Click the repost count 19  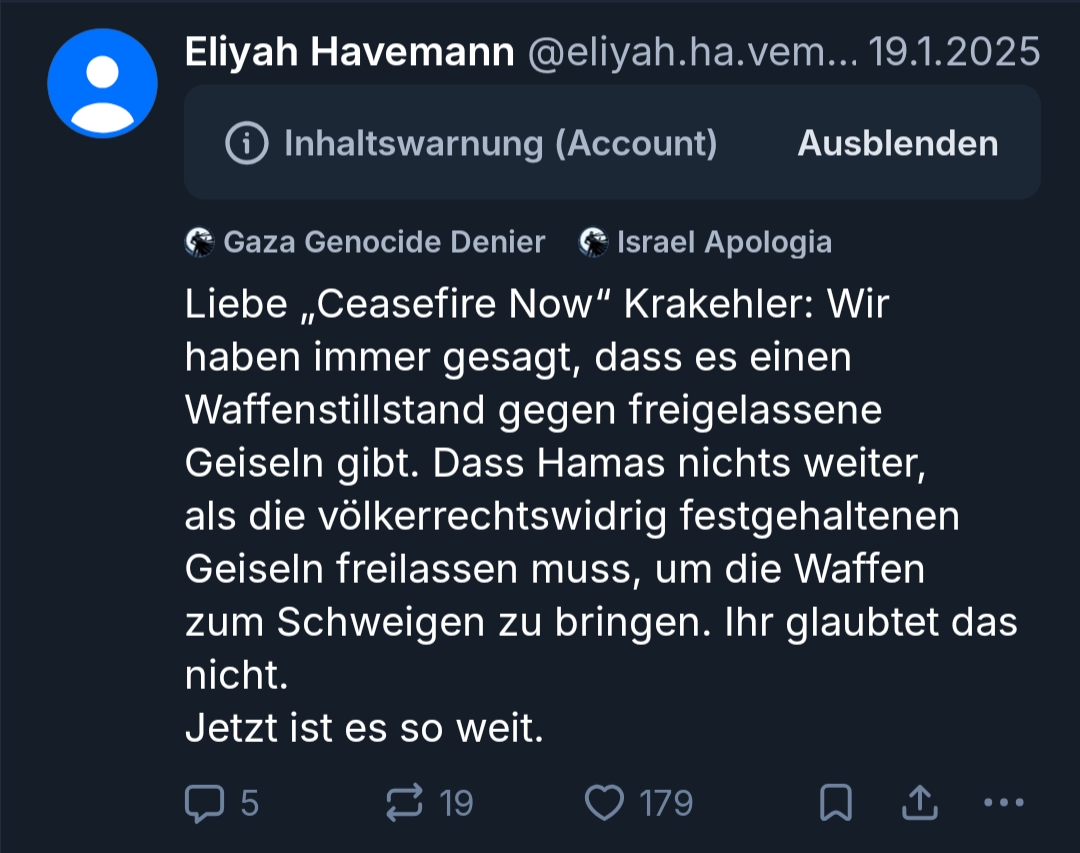(x=456, y=803)
